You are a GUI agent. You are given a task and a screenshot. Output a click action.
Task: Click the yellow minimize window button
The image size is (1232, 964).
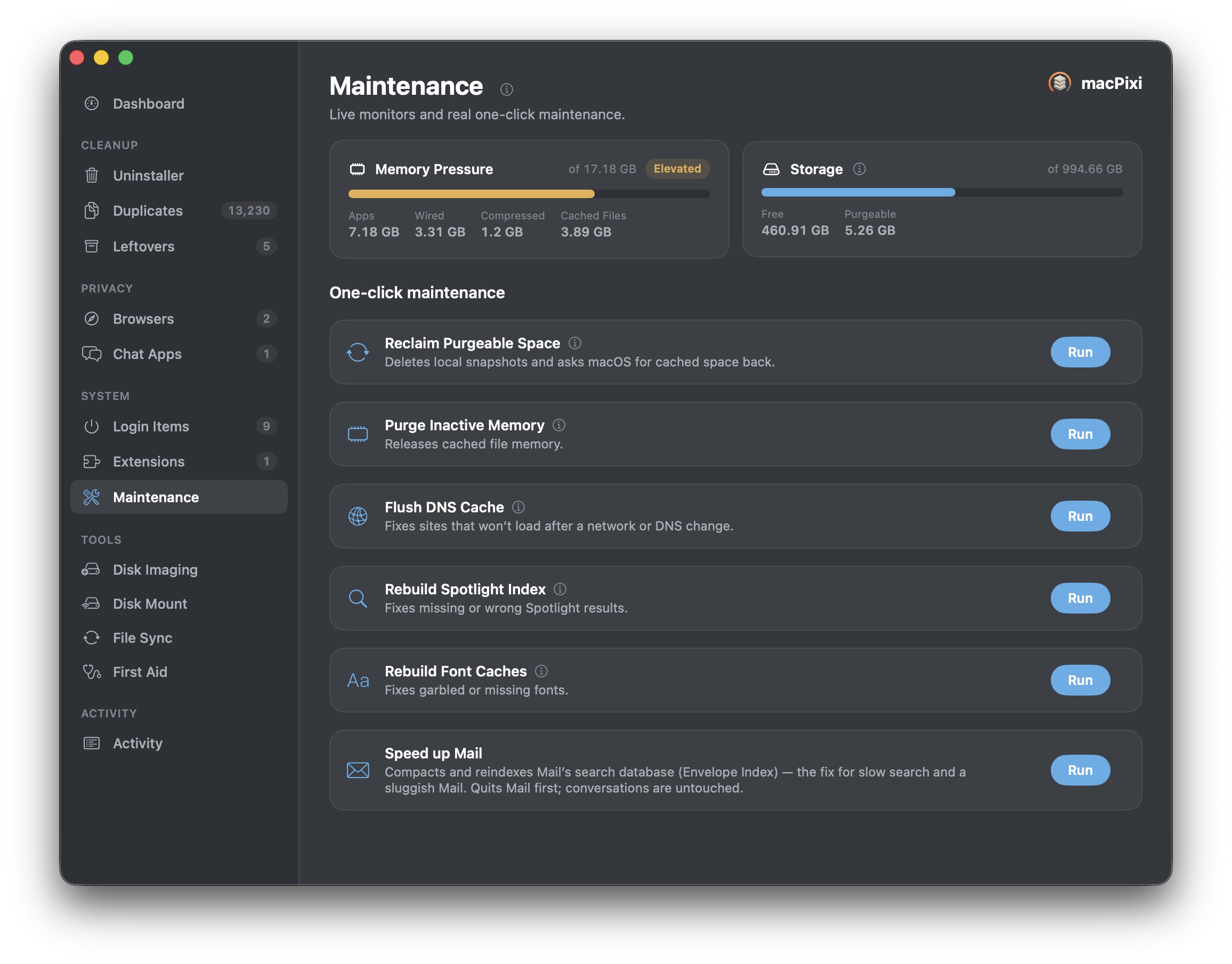click(101, 58)
